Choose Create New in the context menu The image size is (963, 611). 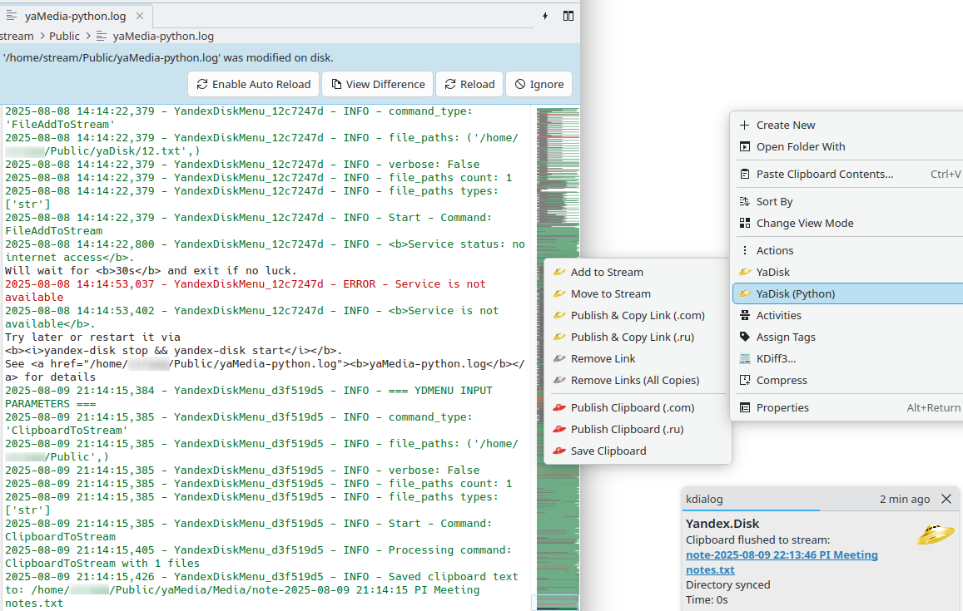point(848,125)
